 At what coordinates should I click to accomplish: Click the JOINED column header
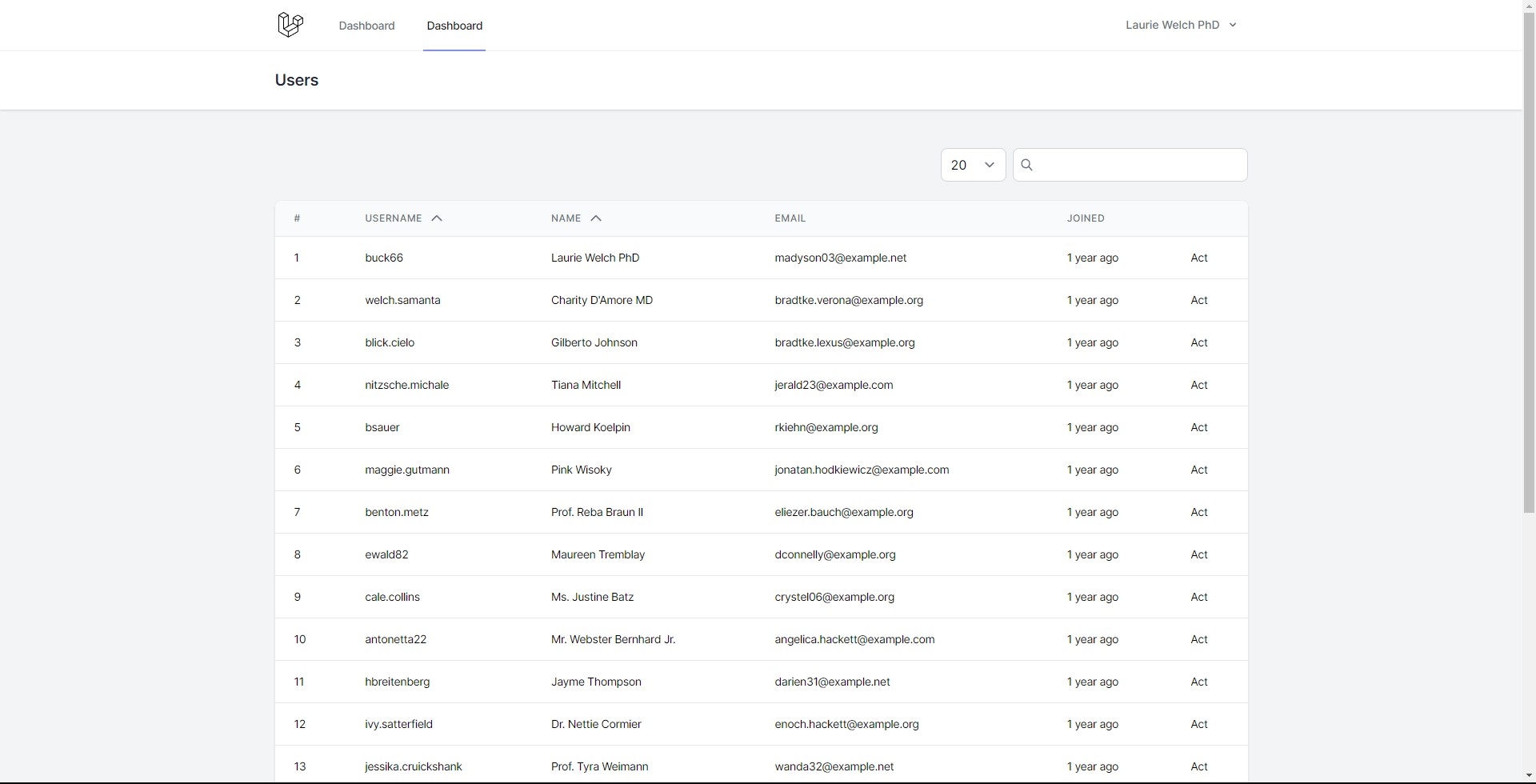[1086, 218]
